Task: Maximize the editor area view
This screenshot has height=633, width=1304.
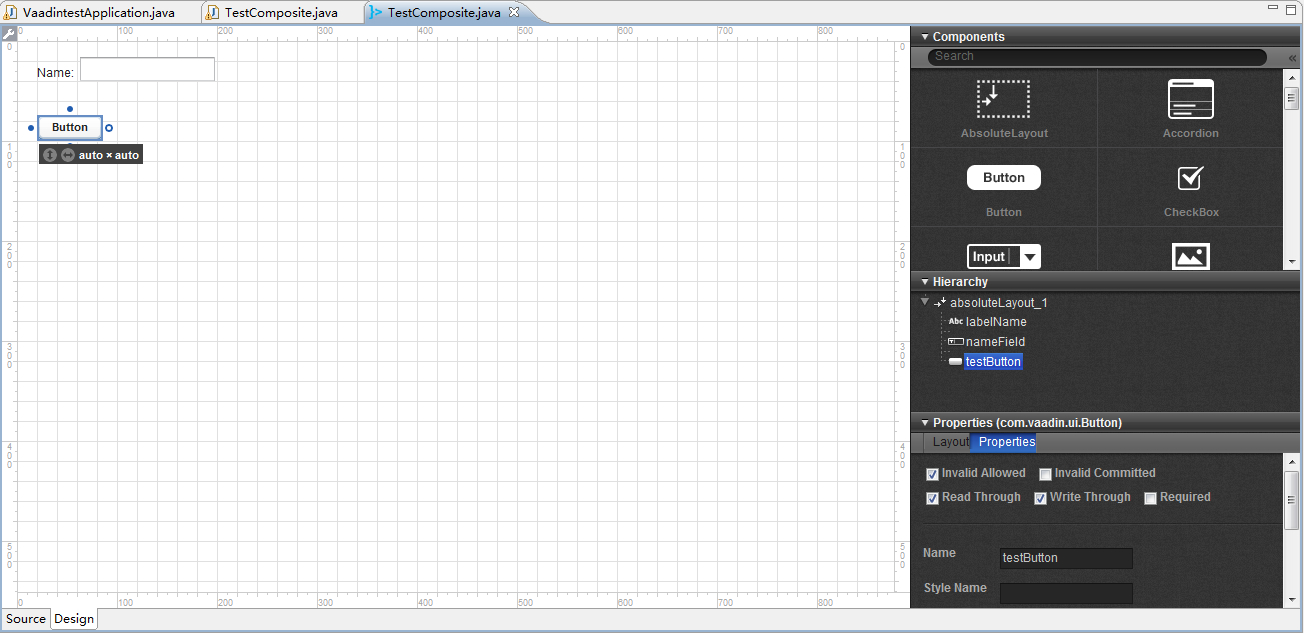Action: click(x=1291, y=8)
